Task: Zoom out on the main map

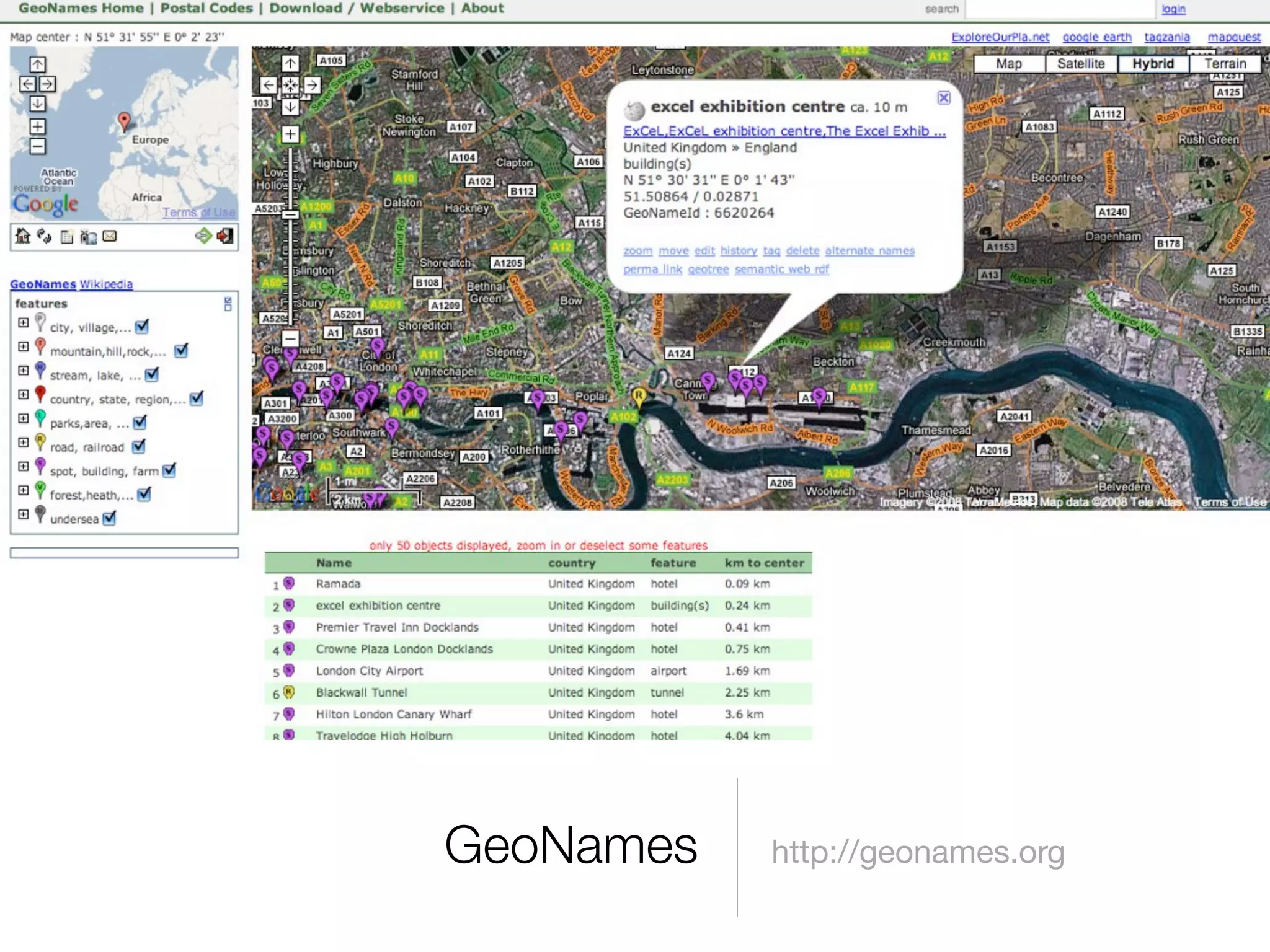Action: (290, 339)
